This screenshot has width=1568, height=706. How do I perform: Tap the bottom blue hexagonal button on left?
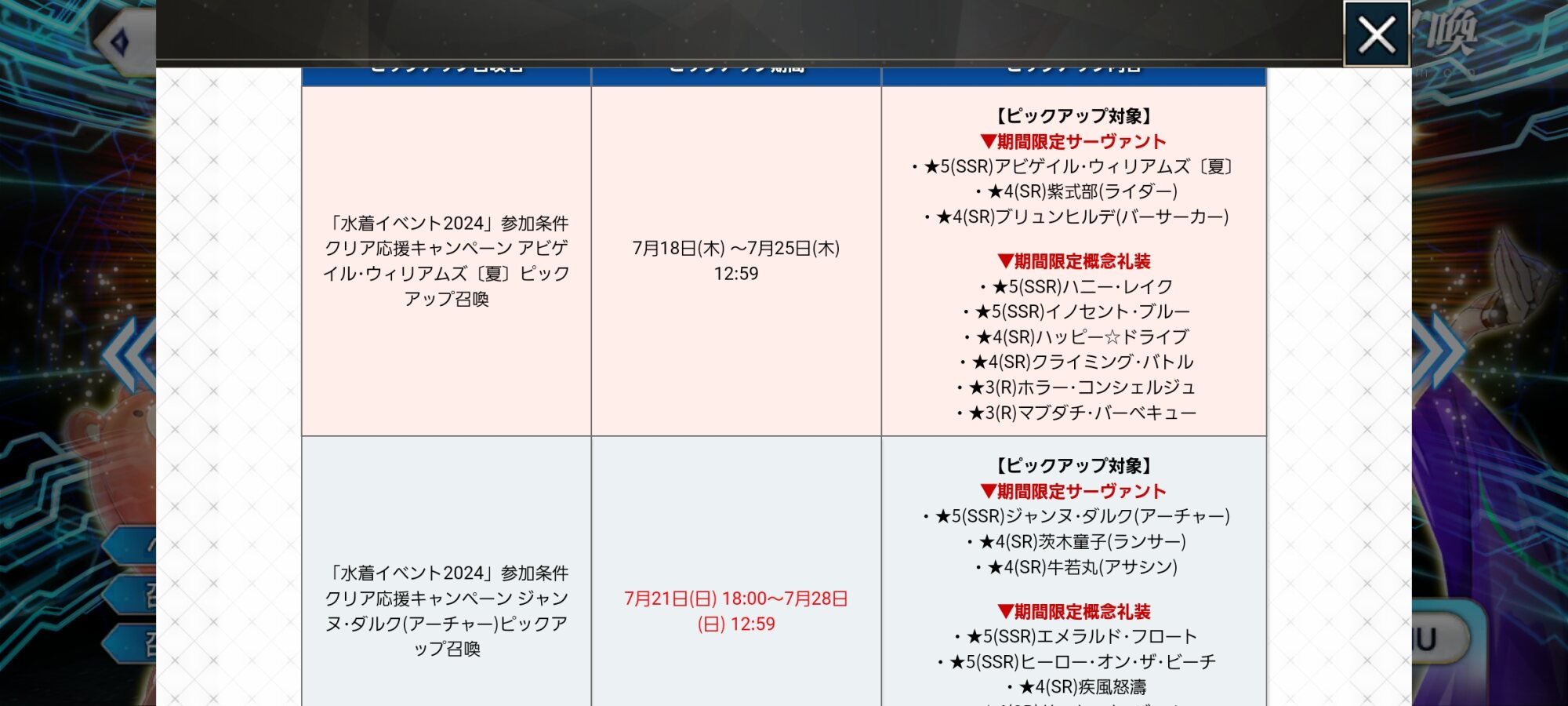coord(133,645)
